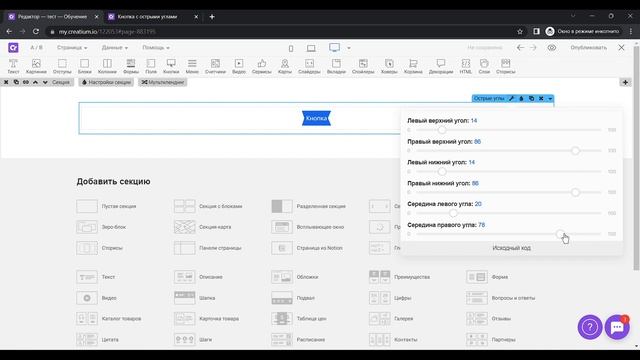This screenshot has height=360, width=640.
Task: Add the Таблица цен section template
Action: click(x=299, y=318)
